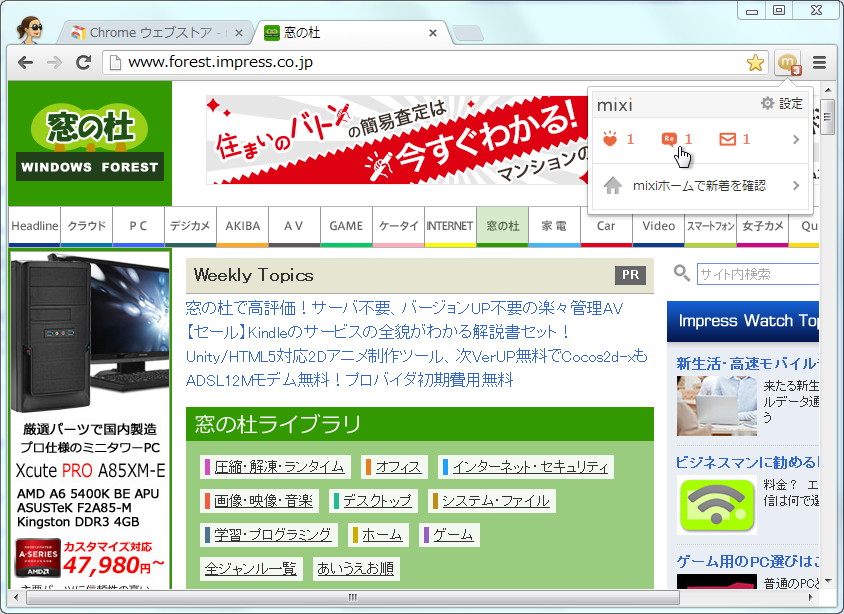The image size is (844, 614).
Task: Expand the mixiホームで新着を確認 row chevron
Action: tap(796, 184)
